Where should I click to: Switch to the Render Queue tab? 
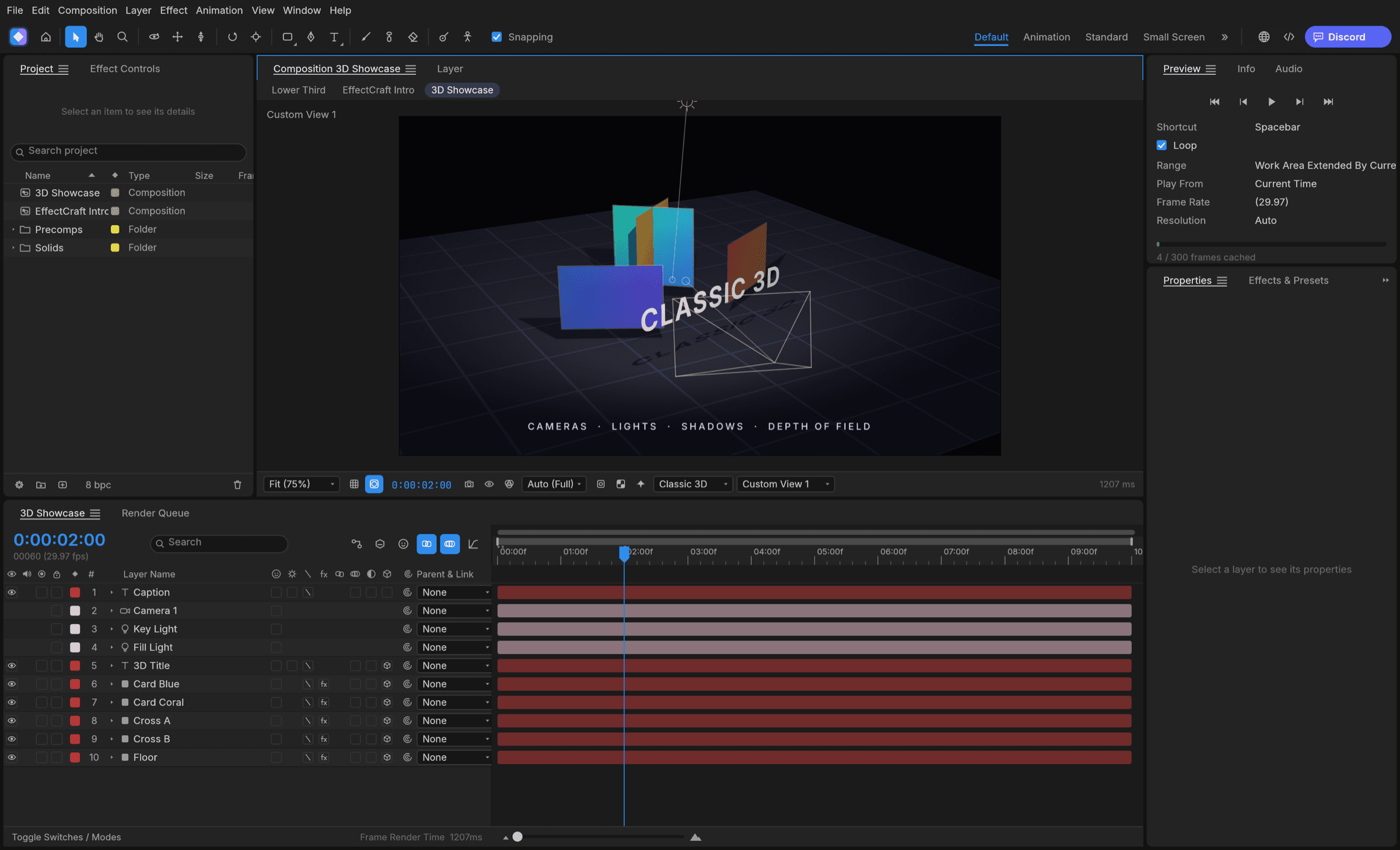155,513
